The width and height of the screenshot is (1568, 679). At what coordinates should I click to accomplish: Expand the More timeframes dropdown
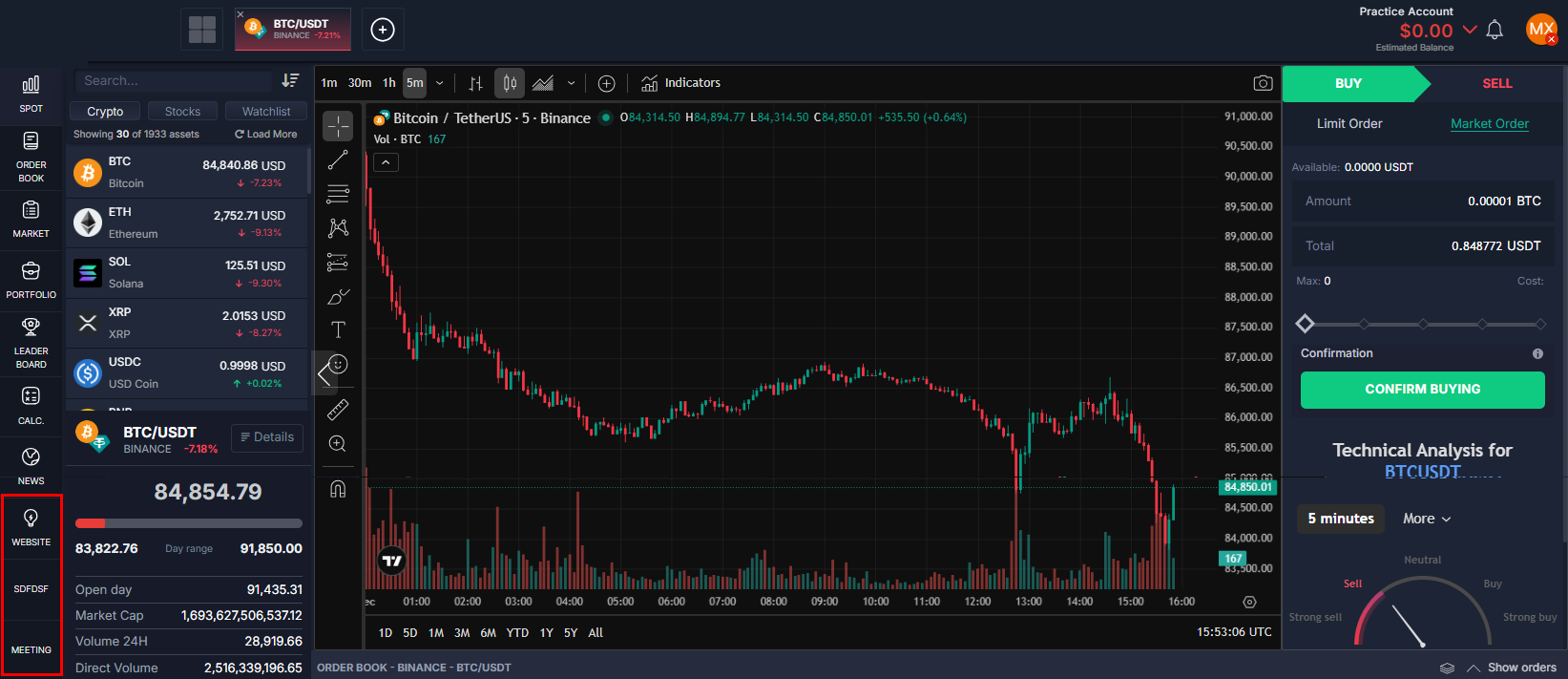click(1426, 519)
